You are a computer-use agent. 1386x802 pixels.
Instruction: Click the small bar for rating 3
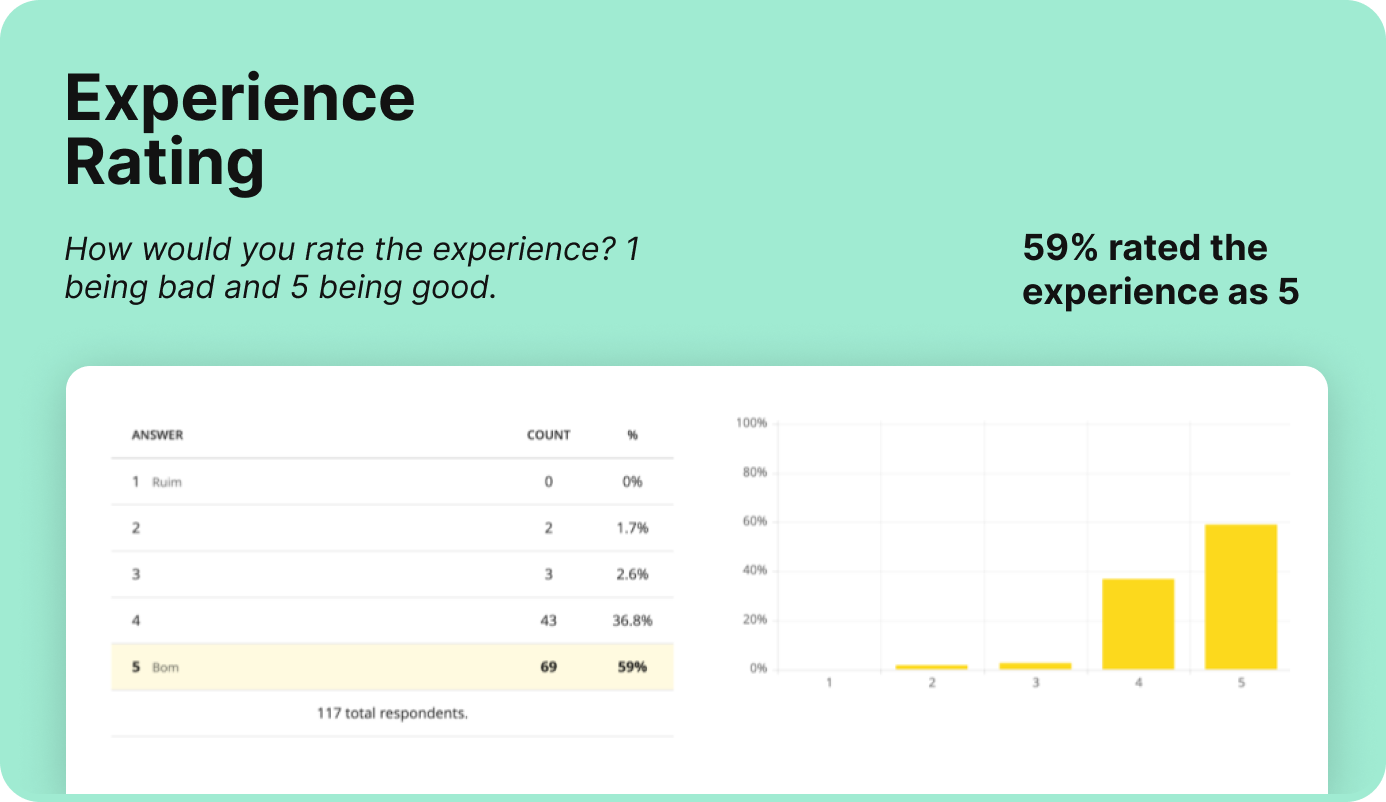click(x=1035, y=666)
